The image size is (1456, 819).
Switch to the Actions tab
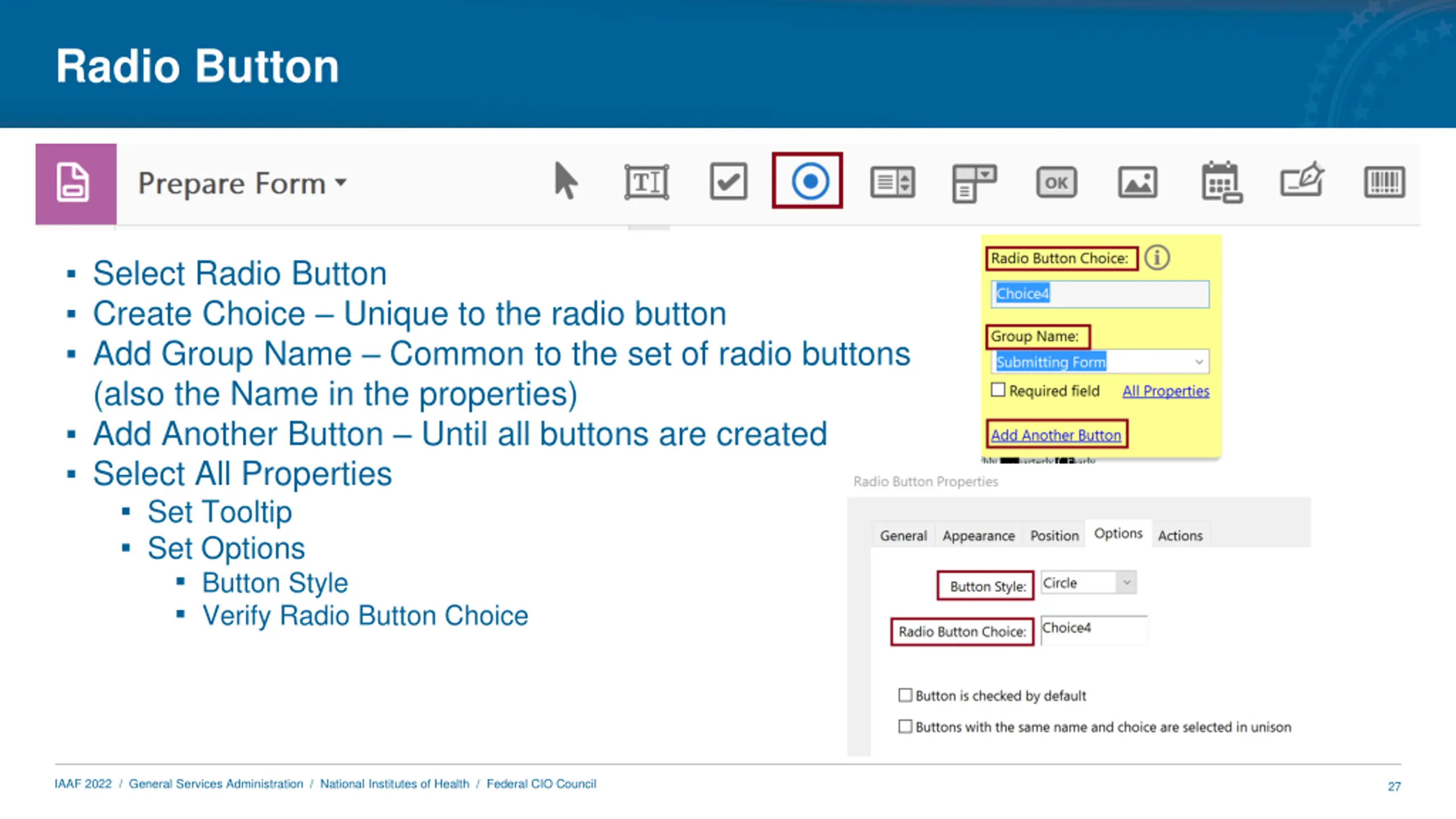click(1180, 536)
